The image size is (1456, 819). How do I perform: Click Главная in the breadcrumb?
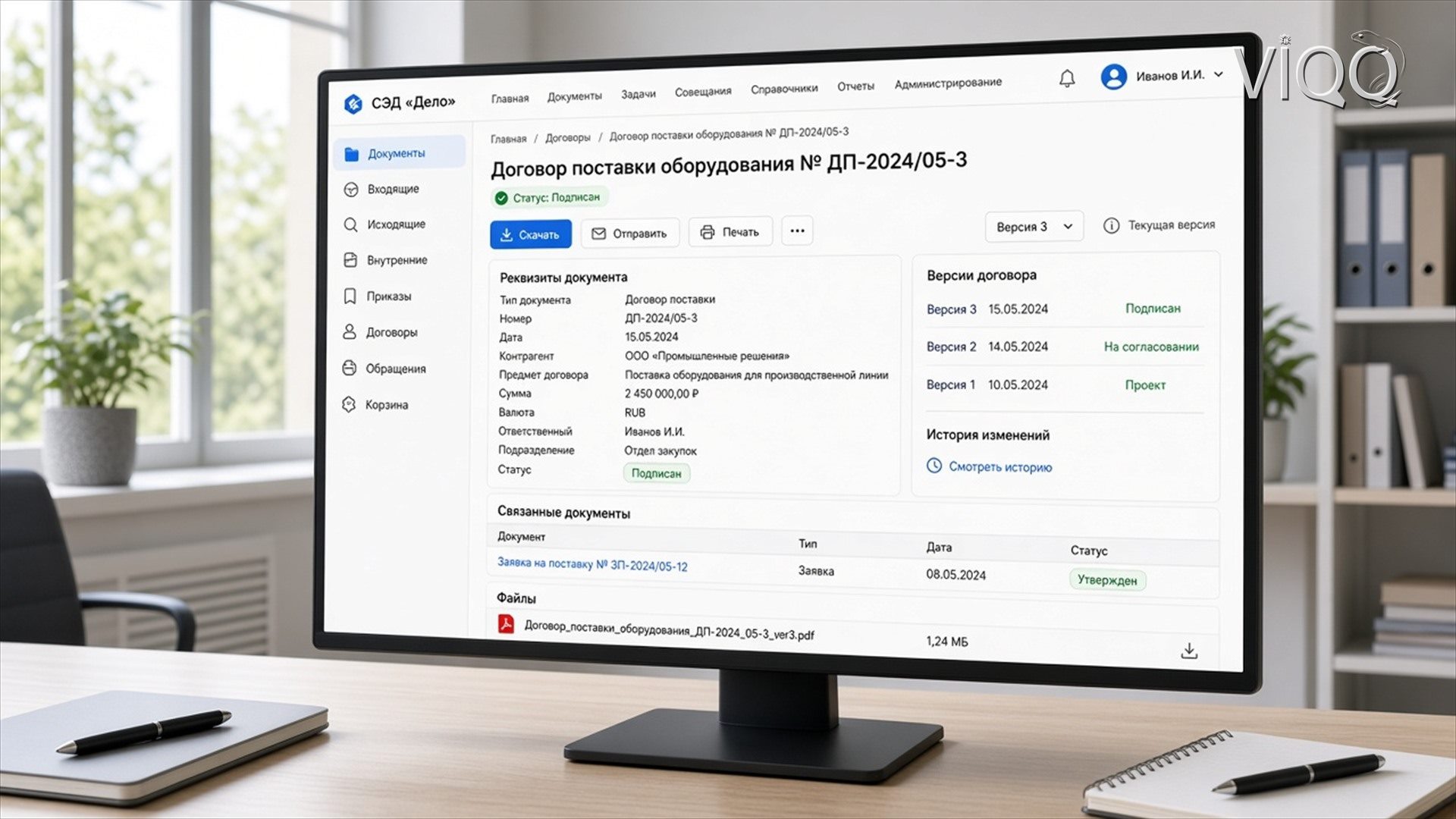click(508, 139)
